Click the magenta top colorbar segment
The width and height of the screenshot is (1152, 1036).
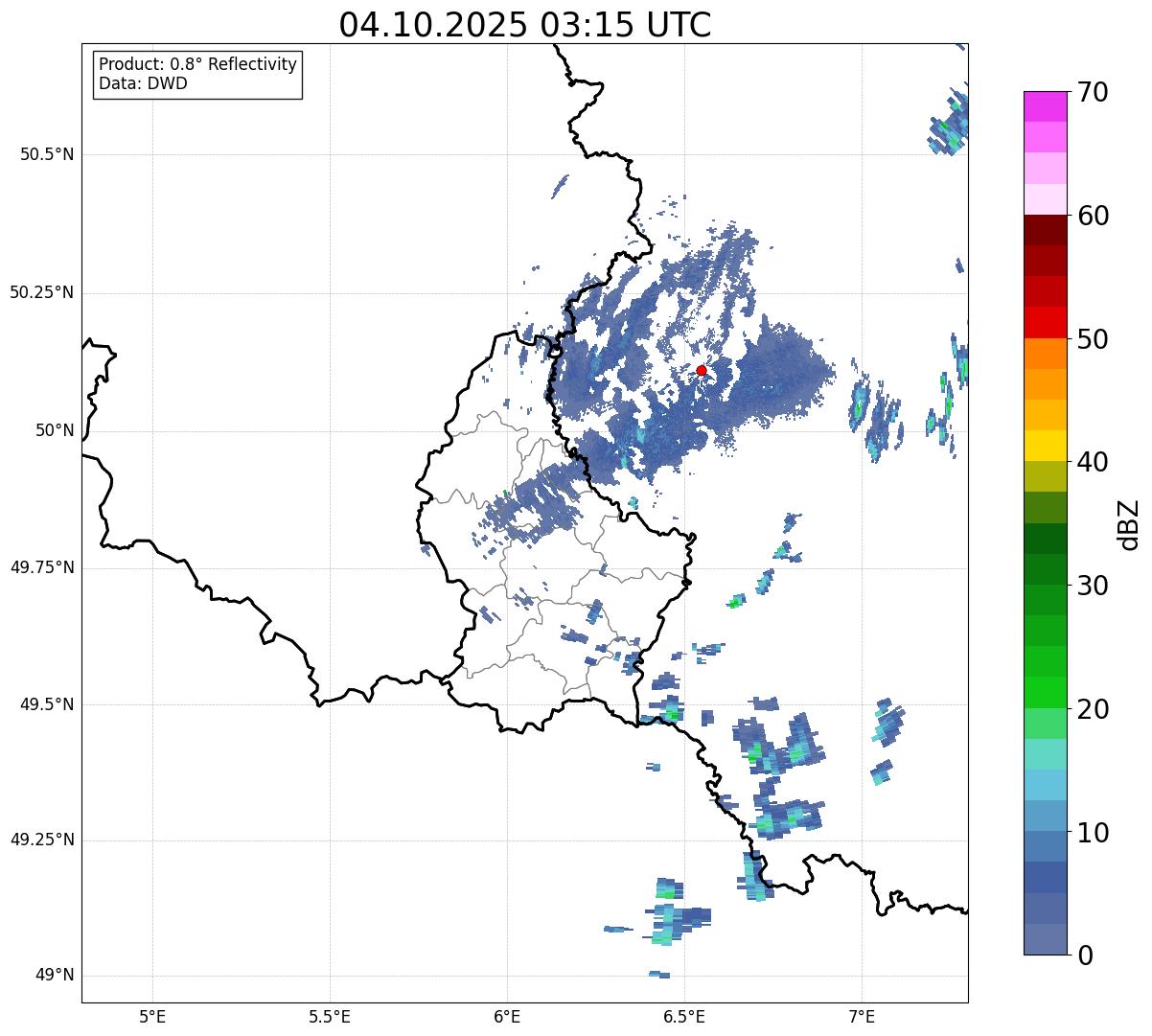point(1045,106)
